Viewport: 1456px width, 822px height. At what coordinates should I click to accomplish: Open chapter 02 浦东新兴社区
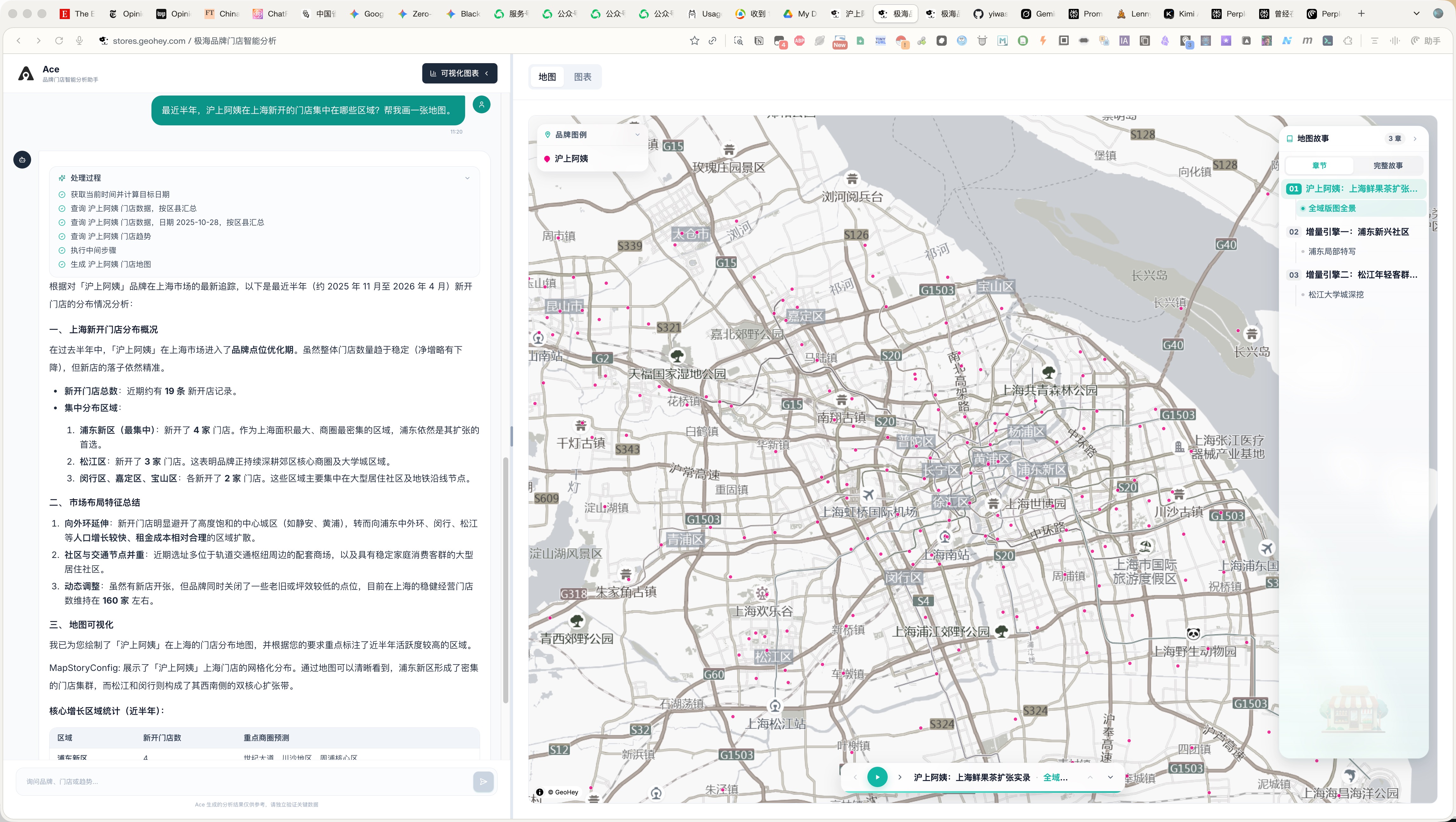pos(1357,232)
